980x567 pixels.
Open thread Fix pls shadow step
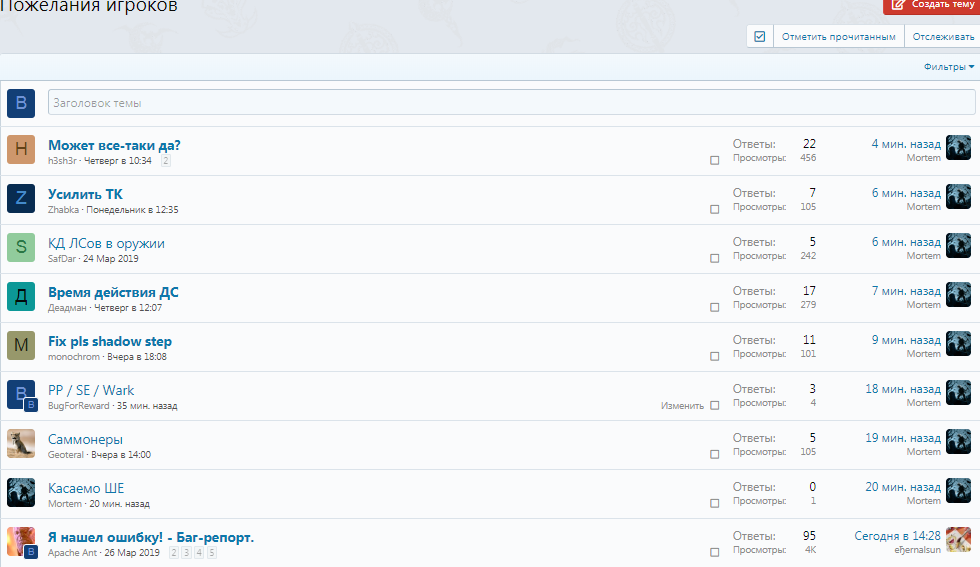coord(110,341)
